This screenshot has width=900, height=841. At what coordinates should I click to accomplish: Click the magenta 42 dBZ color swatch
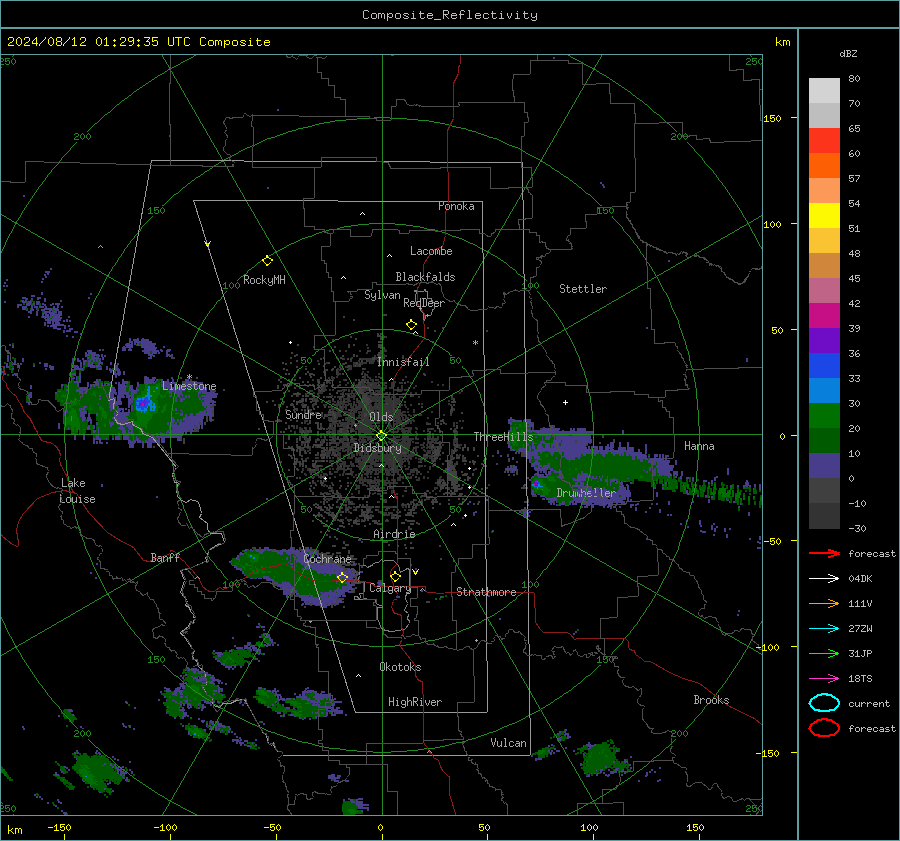(x=824, y=315)
